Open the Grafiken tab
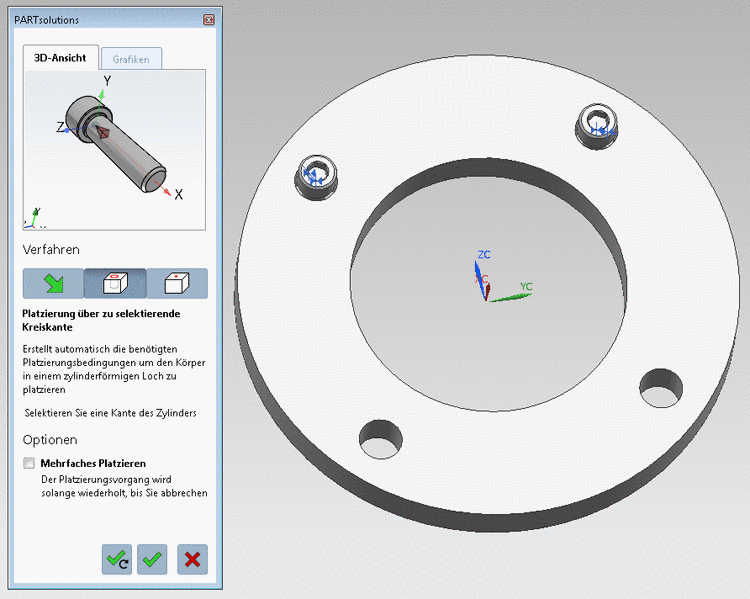The height and width of the screenshot is (599, 750). (131, 59)
